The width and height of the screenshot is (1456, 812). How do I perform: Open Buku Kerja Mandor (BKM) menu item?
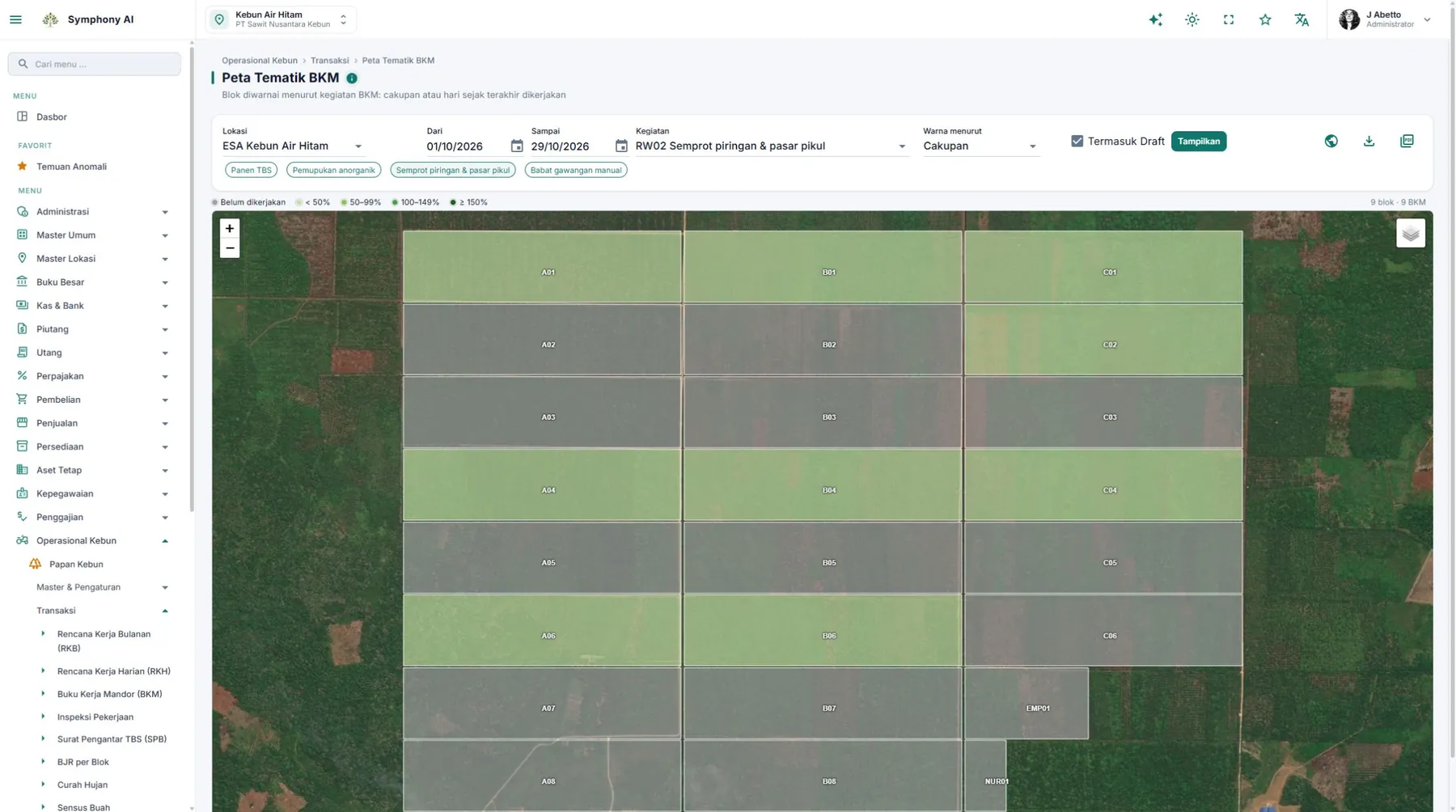[109, 694]
